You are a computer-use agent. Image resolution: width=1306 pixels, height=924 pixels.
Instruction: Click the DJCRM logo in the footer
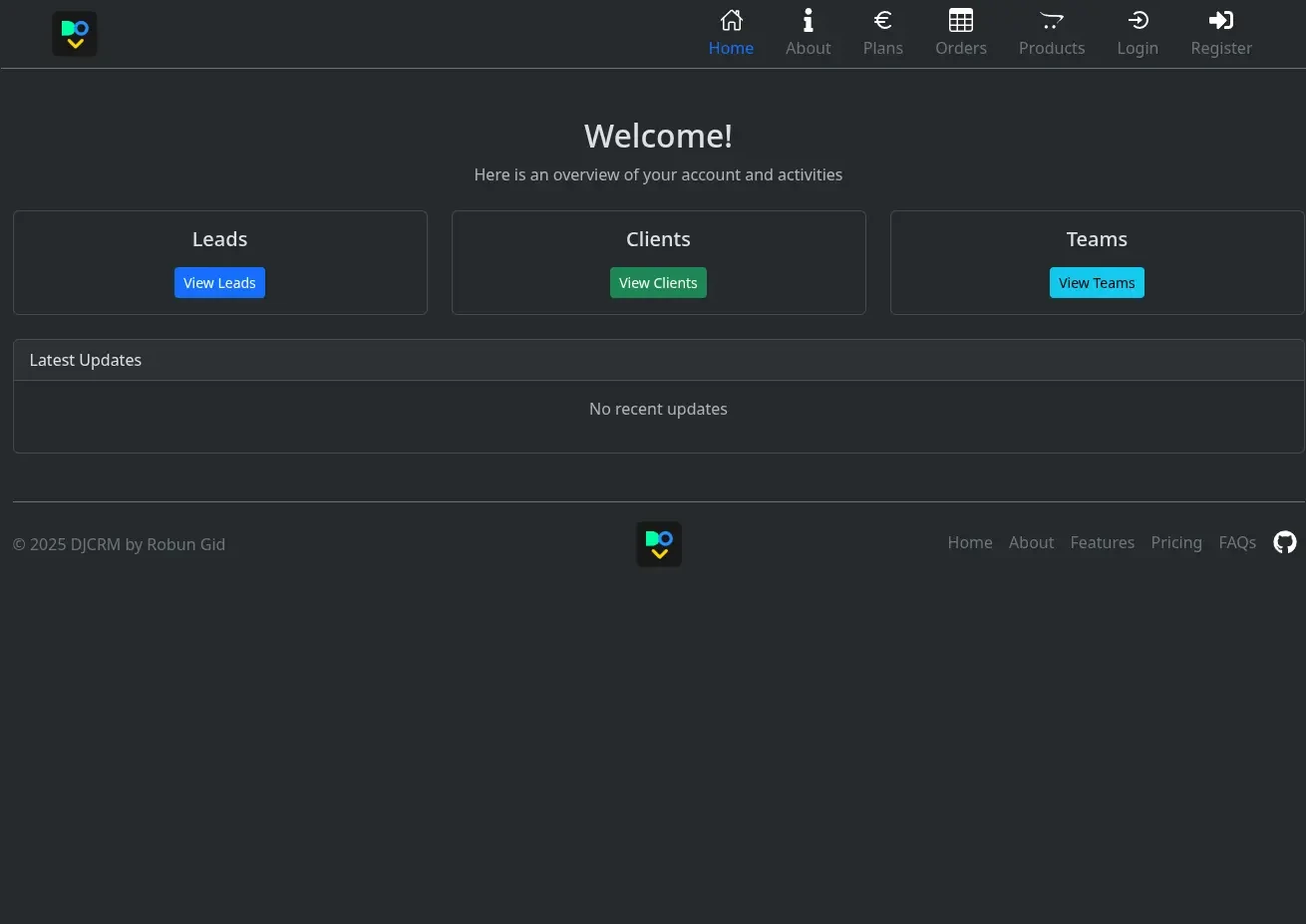pos(659,544)
